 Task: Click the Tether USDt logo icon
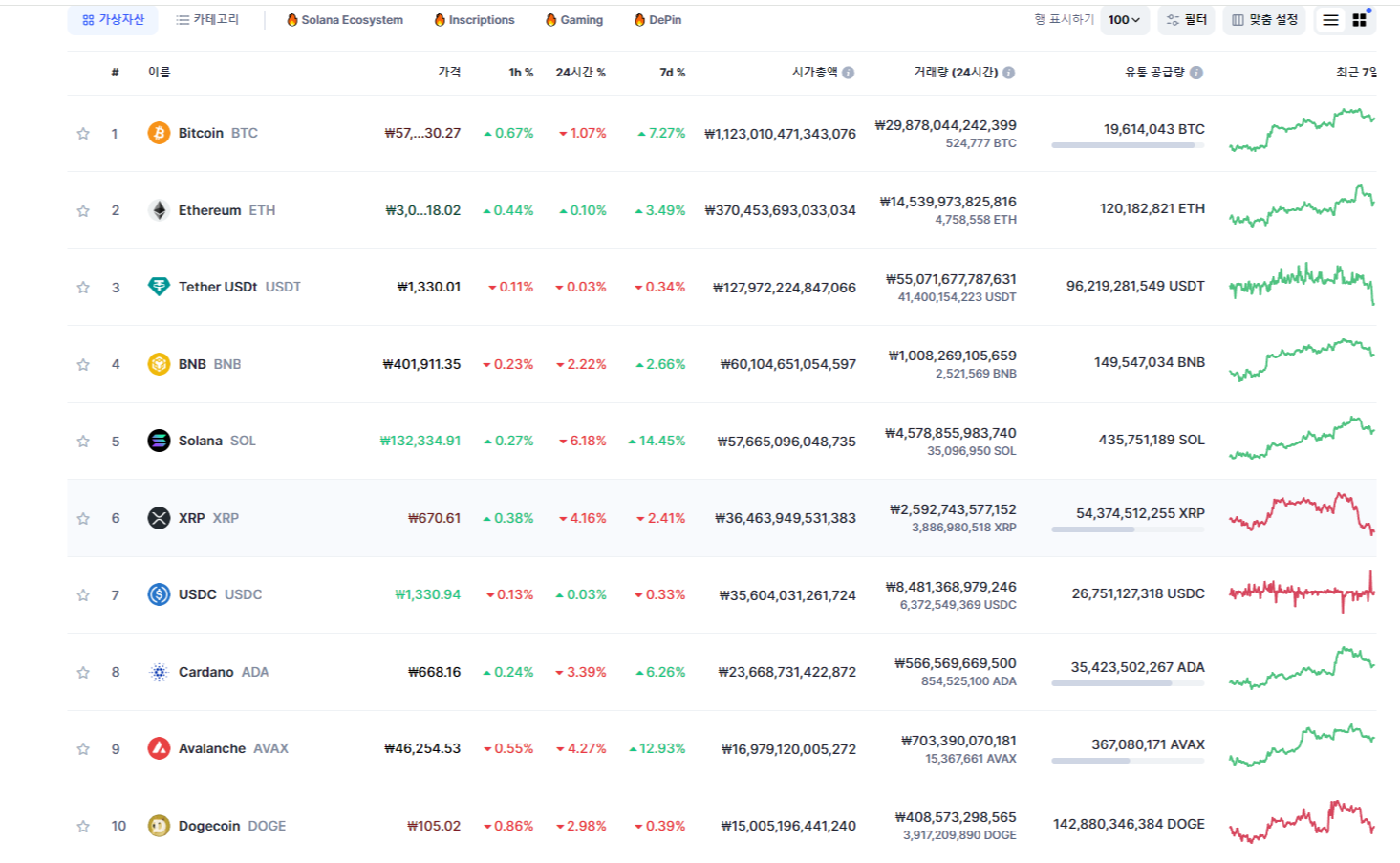[x=159, y=287]
